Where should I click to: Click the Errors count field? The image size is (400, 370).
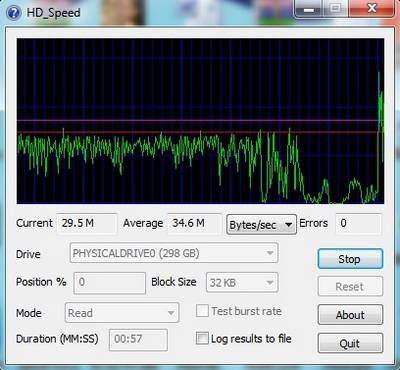tap(358, 223)
